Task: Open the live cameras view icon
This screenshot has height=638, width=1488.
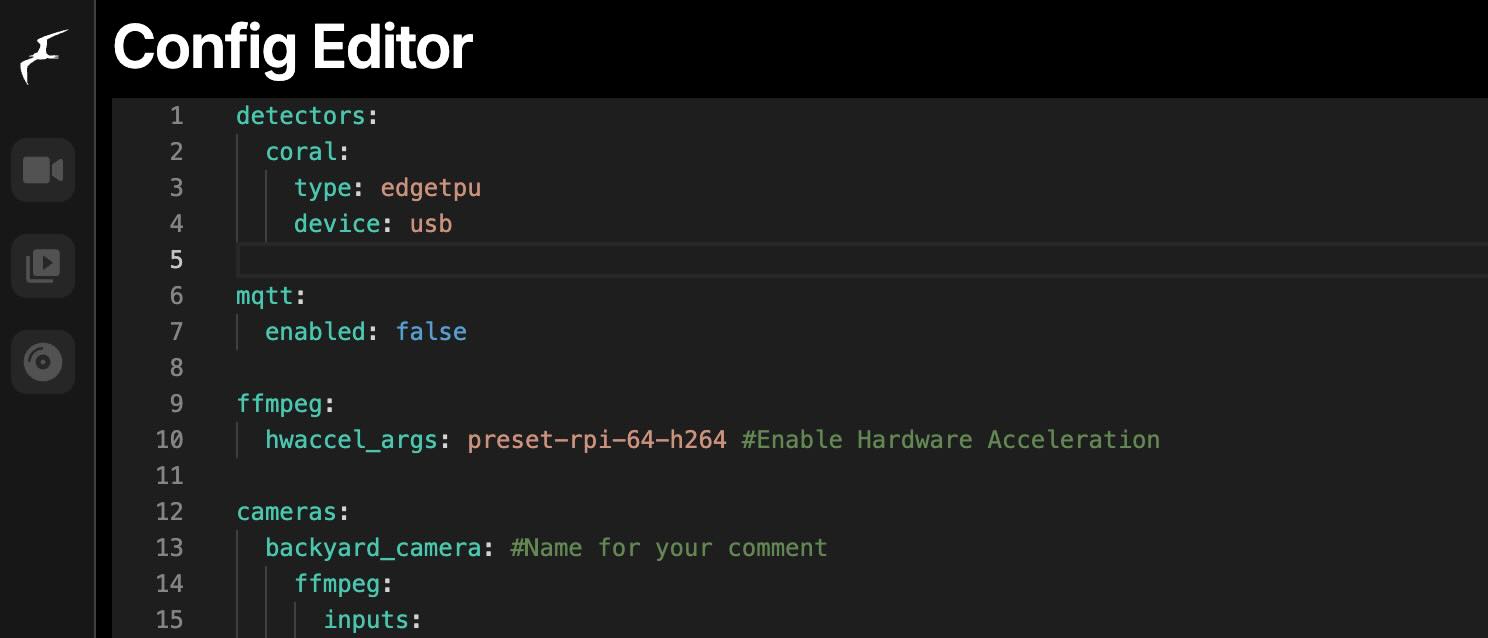Action: pos(43,170)
